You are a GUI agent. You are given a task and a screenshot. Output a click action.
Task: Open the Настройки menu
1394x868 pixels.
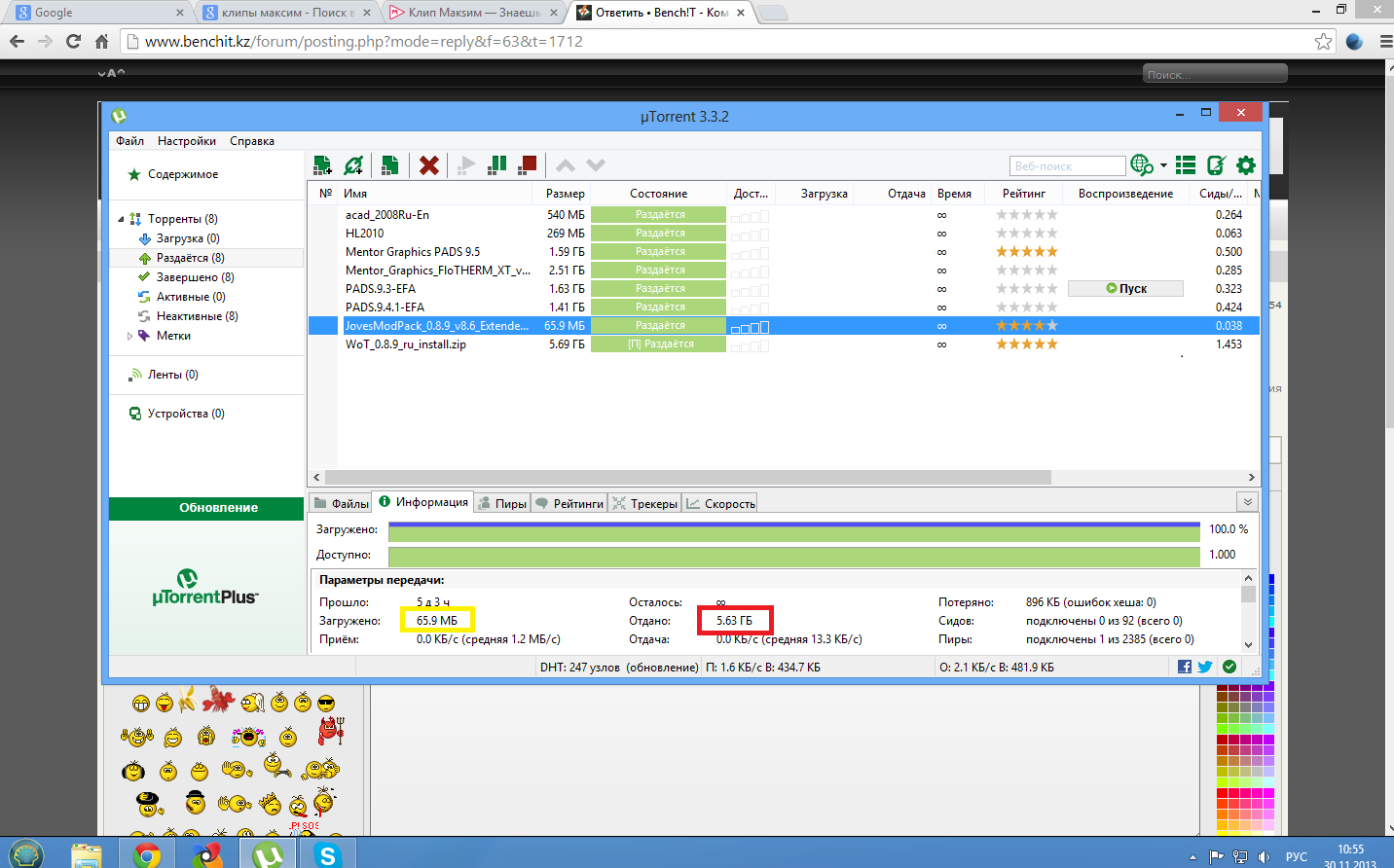(x=187, y=141)
